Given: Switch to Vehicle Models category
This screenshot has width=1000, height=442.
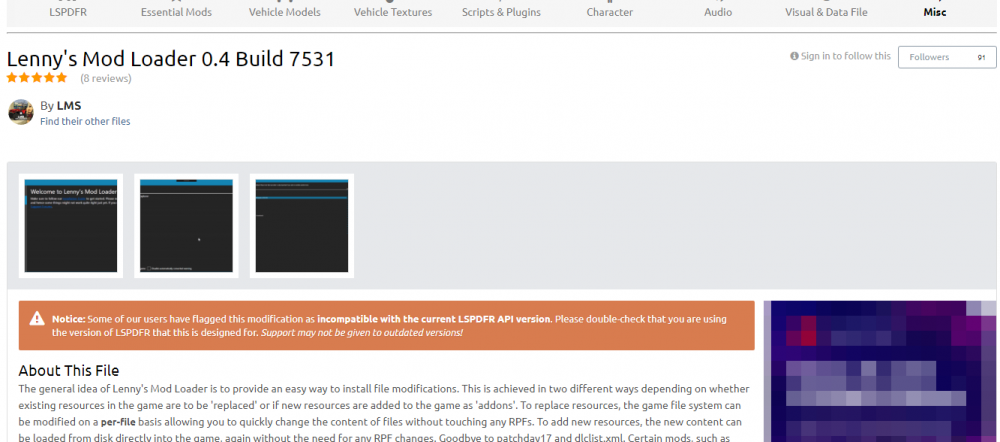Looking at the screenshot, I should click(284, 12).
